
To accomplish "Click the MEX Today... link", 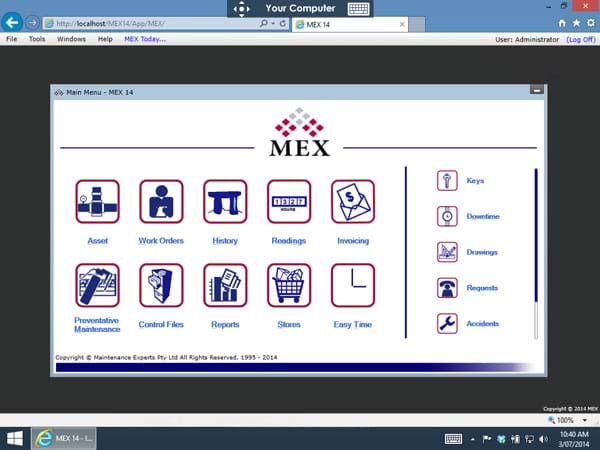I will click(x=145, y=39).
